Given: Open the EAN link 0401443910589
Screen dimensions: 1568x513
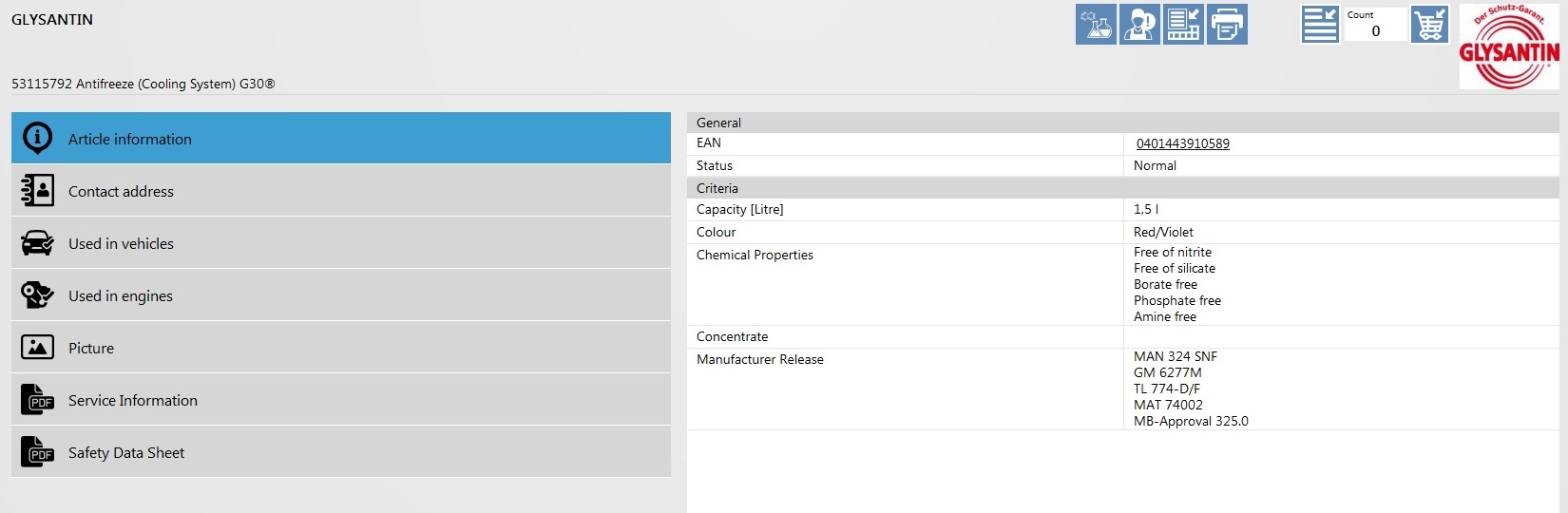Looking at the screenshot, I should [x=1183, y=143].
